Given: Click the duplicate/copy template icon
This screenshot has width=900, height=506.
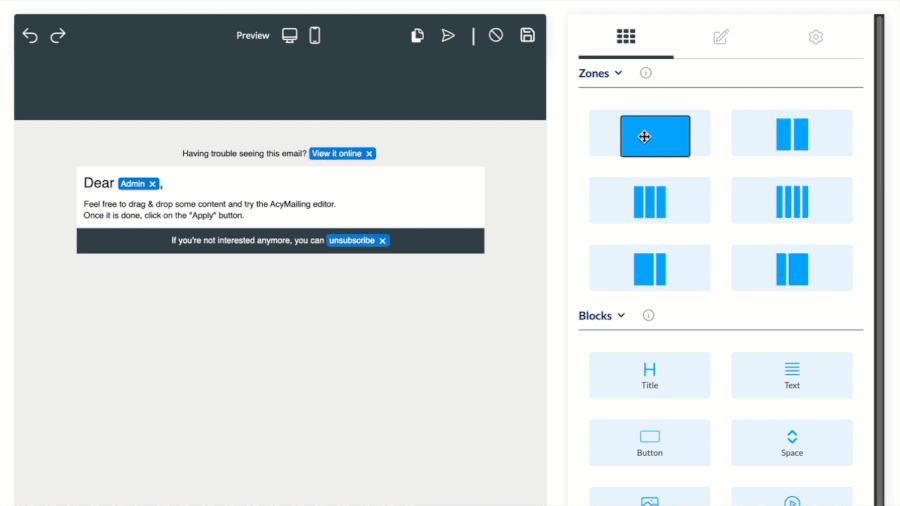Looking at the screenshot, I should point(417,36).
